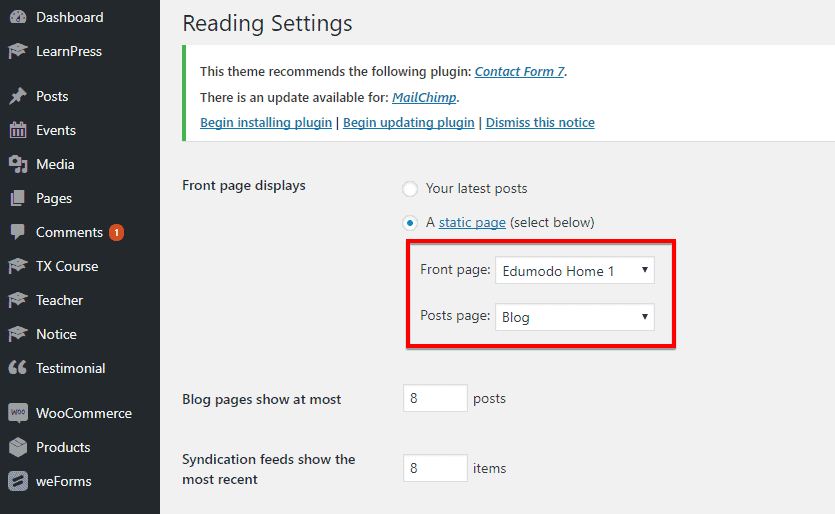Image resolution: width=835 pixels, height=514 pixels.
Task: Click the Media library icon
Action: (x=17, y=164)
